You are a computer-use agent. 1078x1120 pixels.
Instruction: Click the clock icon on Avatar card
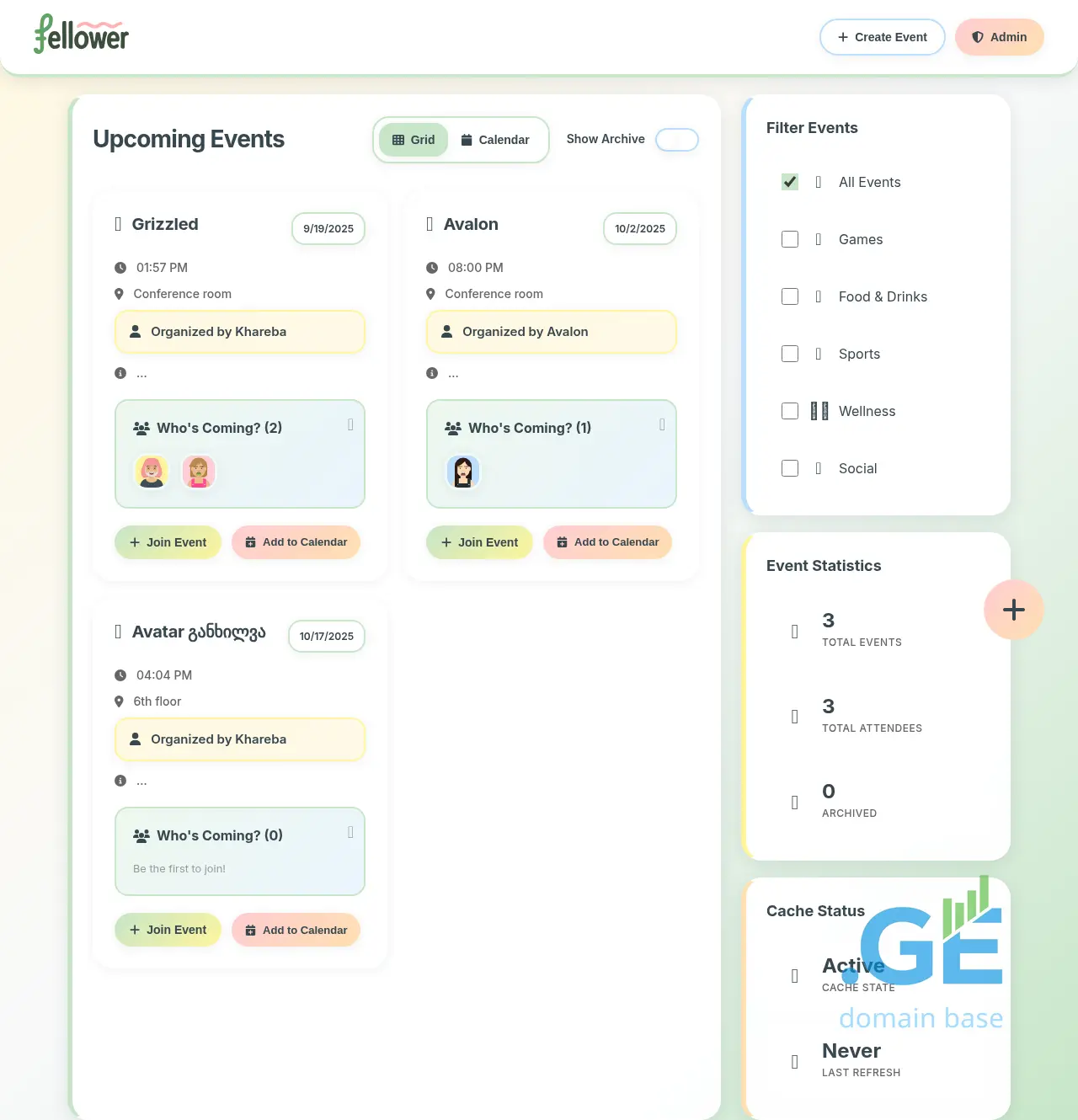click(x=120, y=675)
